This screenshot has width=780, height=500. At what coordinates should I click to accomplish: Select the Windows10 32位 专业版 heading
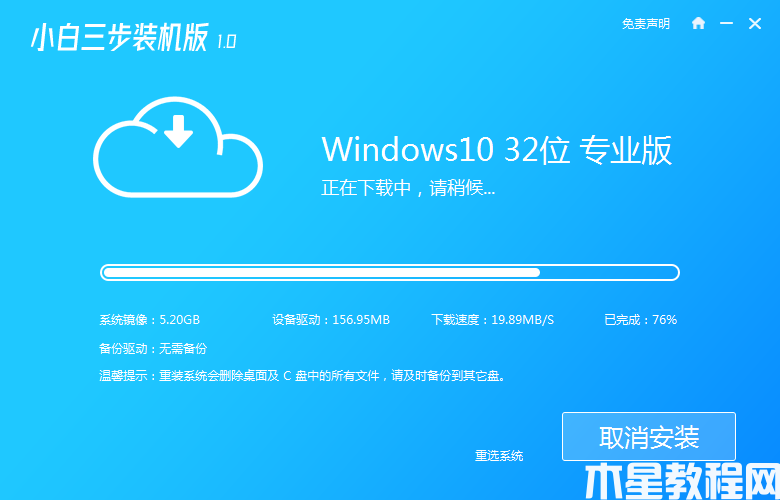(x=496, y=149)
